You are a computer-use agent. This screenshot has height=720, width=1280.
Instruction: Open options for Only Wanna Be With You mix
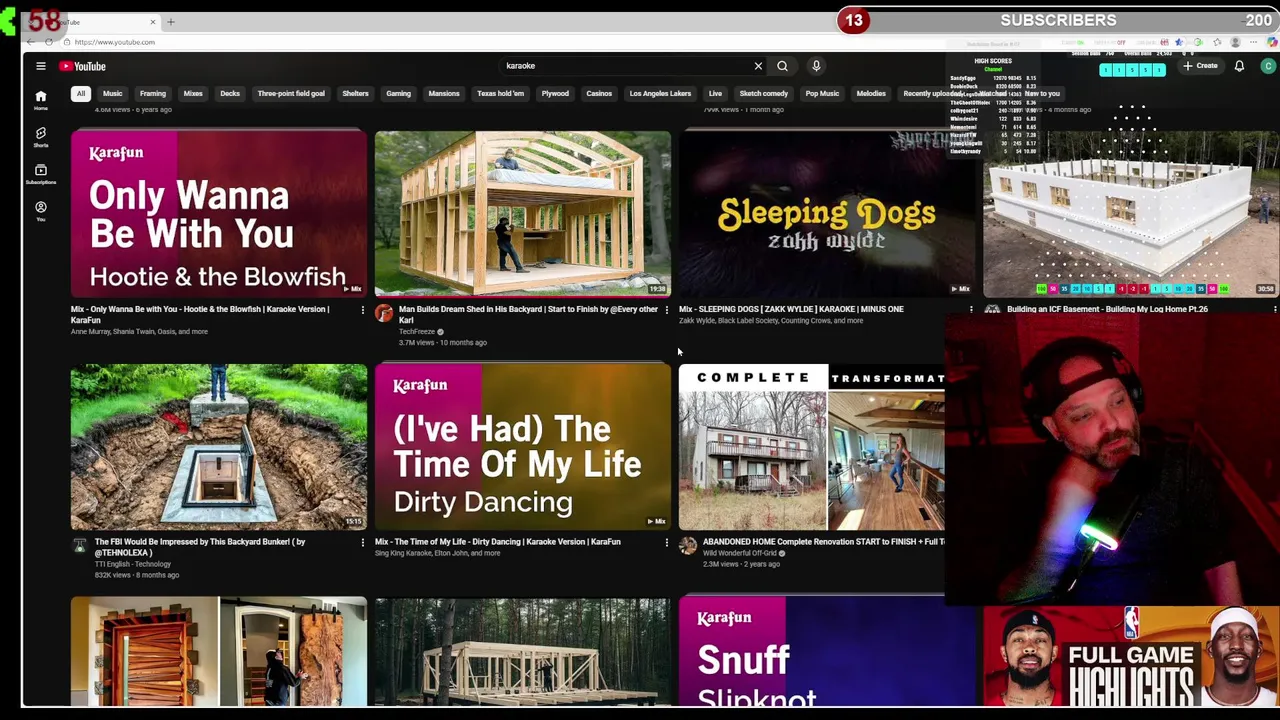pyautogui.click(x=363, y=310)
